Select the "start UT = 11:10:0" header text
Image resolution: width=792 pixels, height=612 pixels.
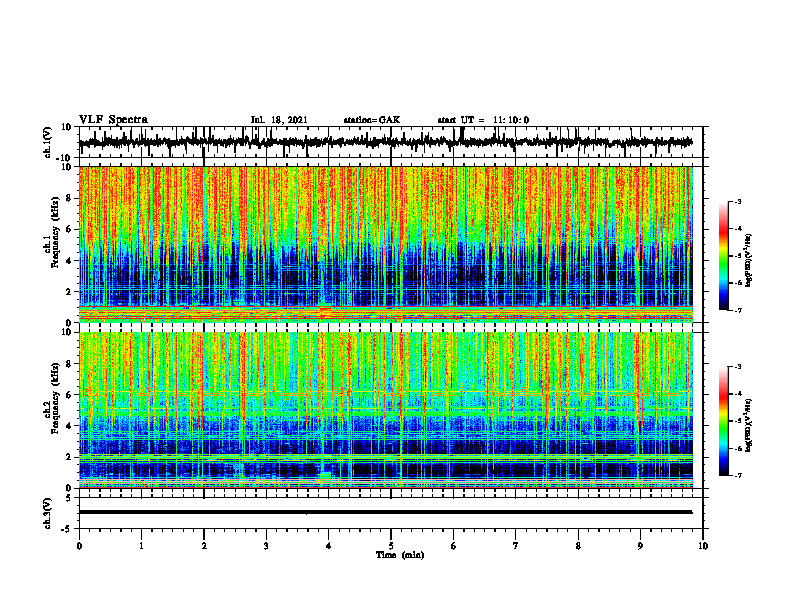click(483, 120)
